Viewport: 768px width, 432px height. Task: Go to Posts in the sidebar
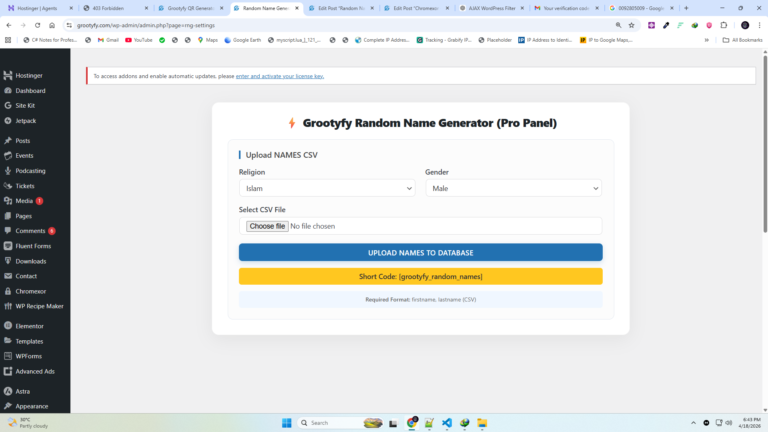pyautogui.click(x=23, y=141)
